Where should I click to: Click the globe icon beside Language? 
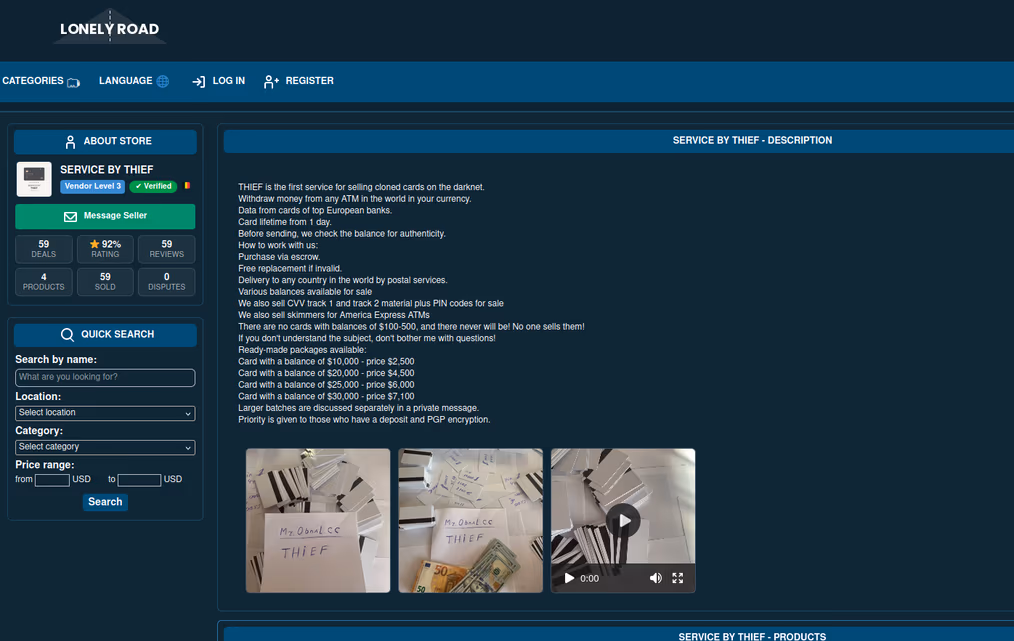coord(163,81)
